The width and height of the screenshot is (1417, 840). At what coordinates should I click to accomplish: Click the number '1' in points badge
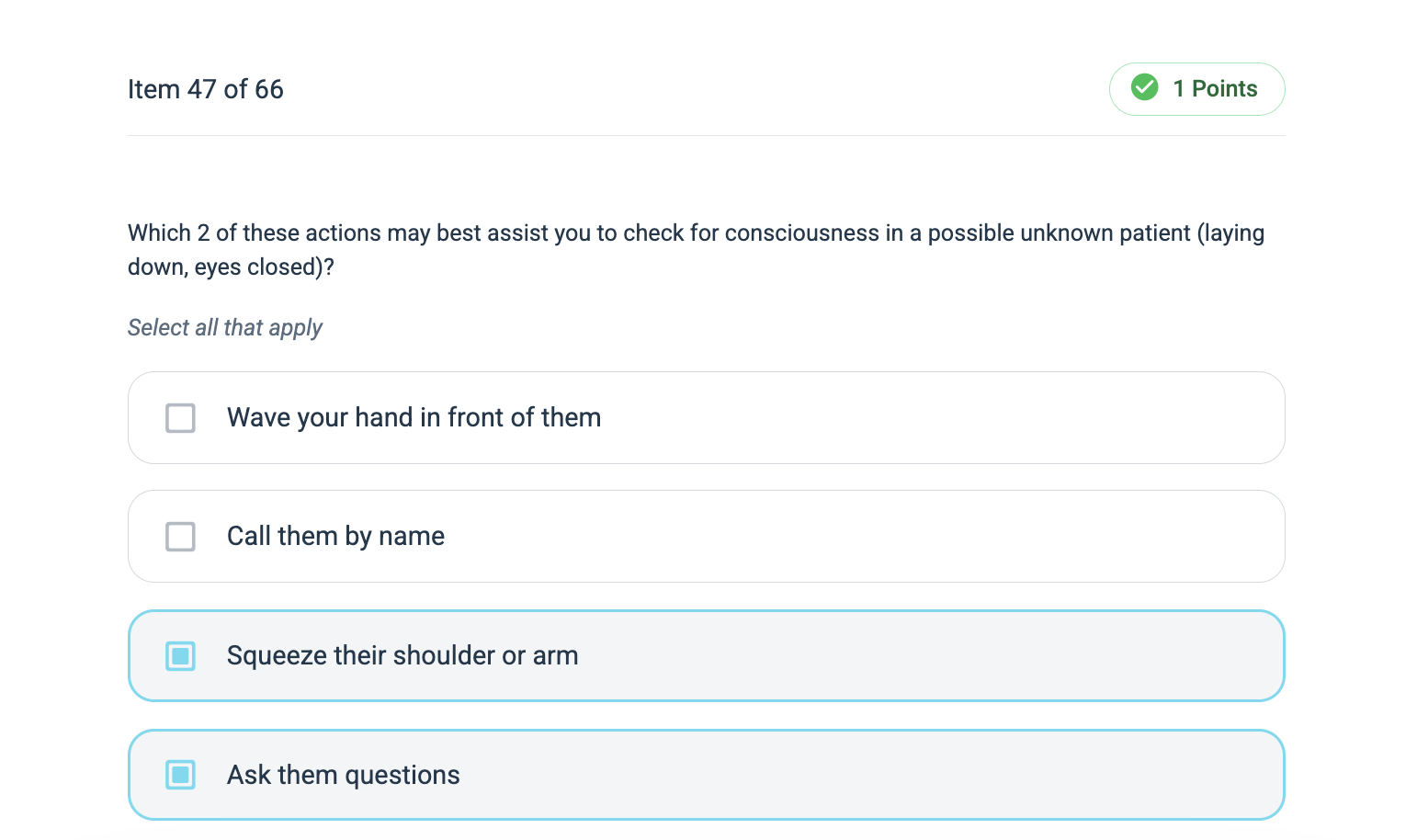pyautogui.click(x=1178, y=89)
